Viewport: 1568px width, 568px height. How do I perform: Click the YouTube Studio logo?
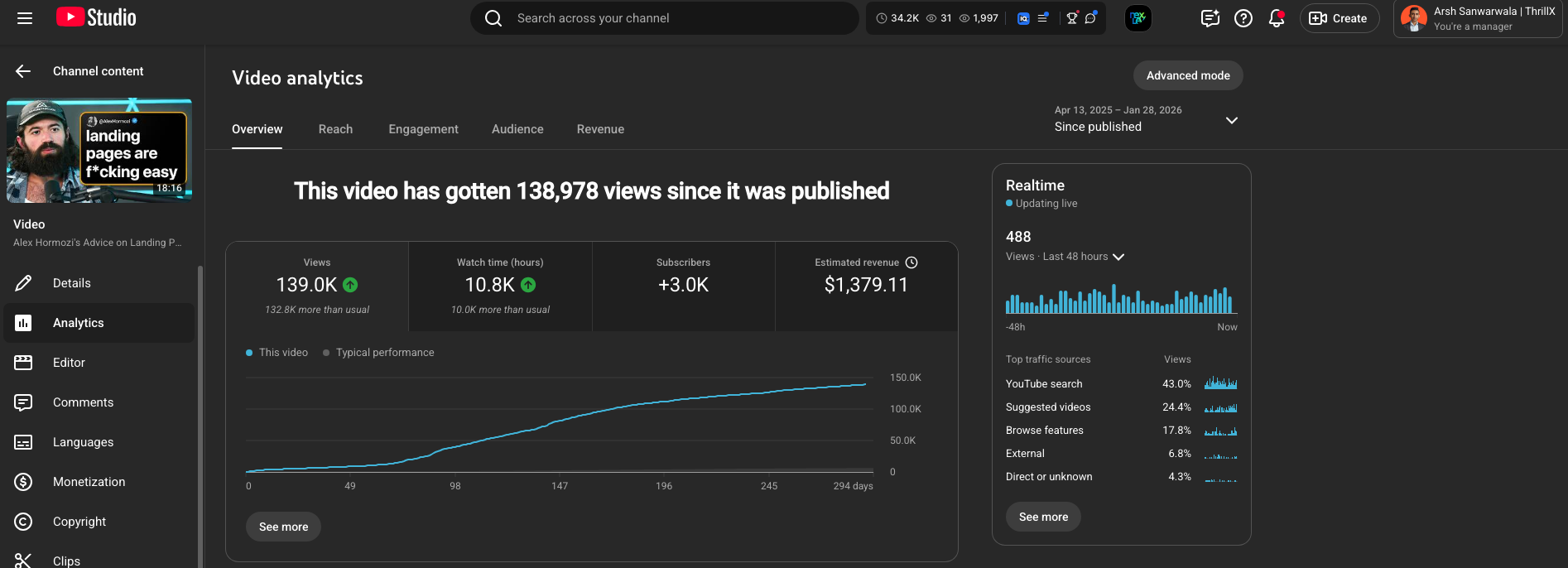[x=96, y=17]
